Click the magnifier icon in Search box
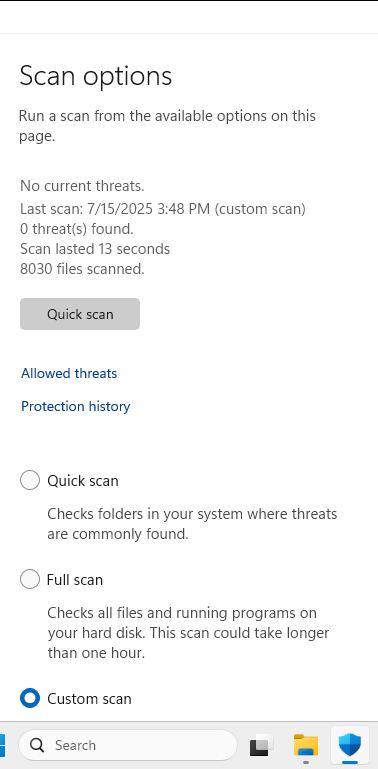The image size is (378, 769). (37, 745)
